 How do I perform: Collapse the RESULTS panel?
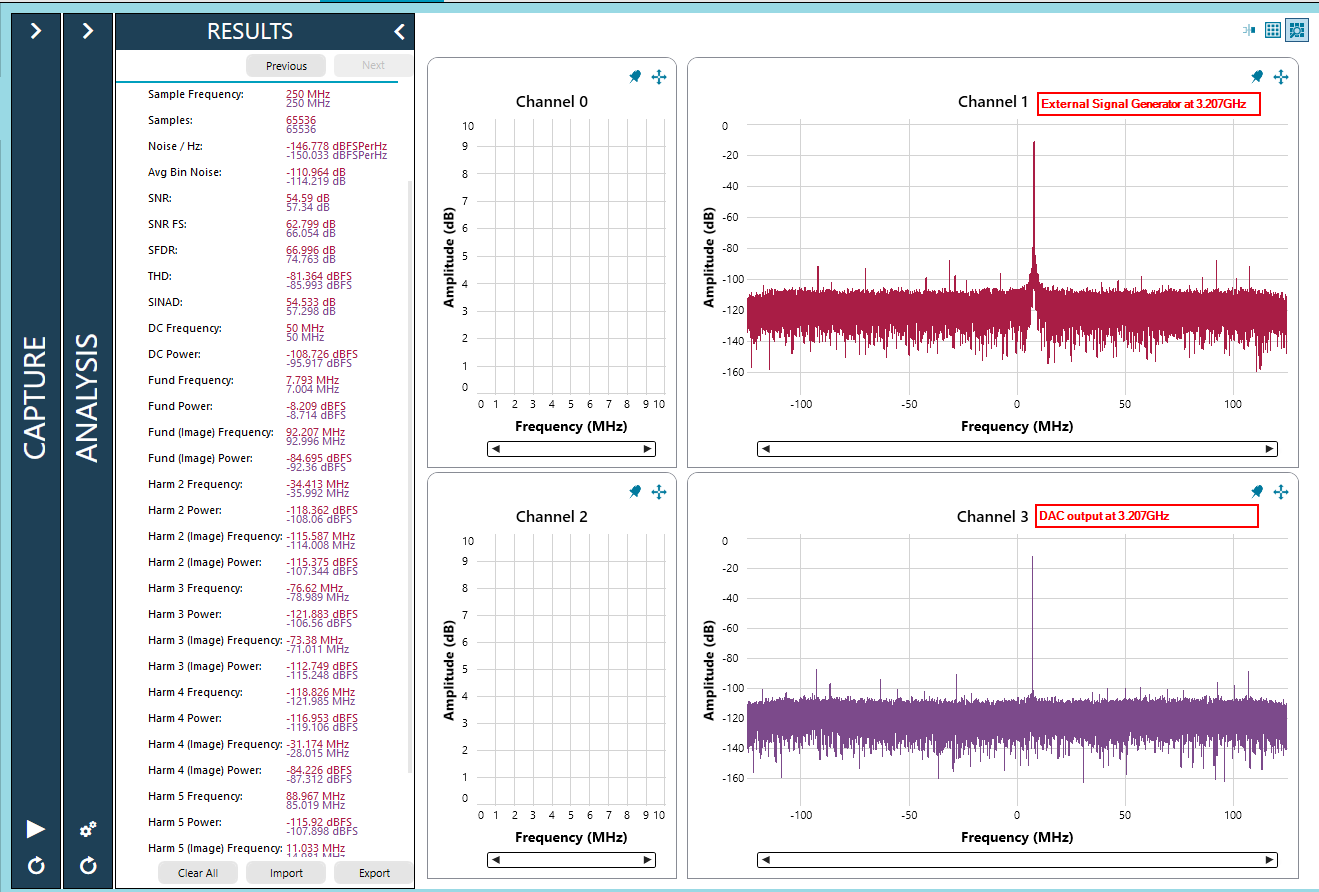(399, 32)
